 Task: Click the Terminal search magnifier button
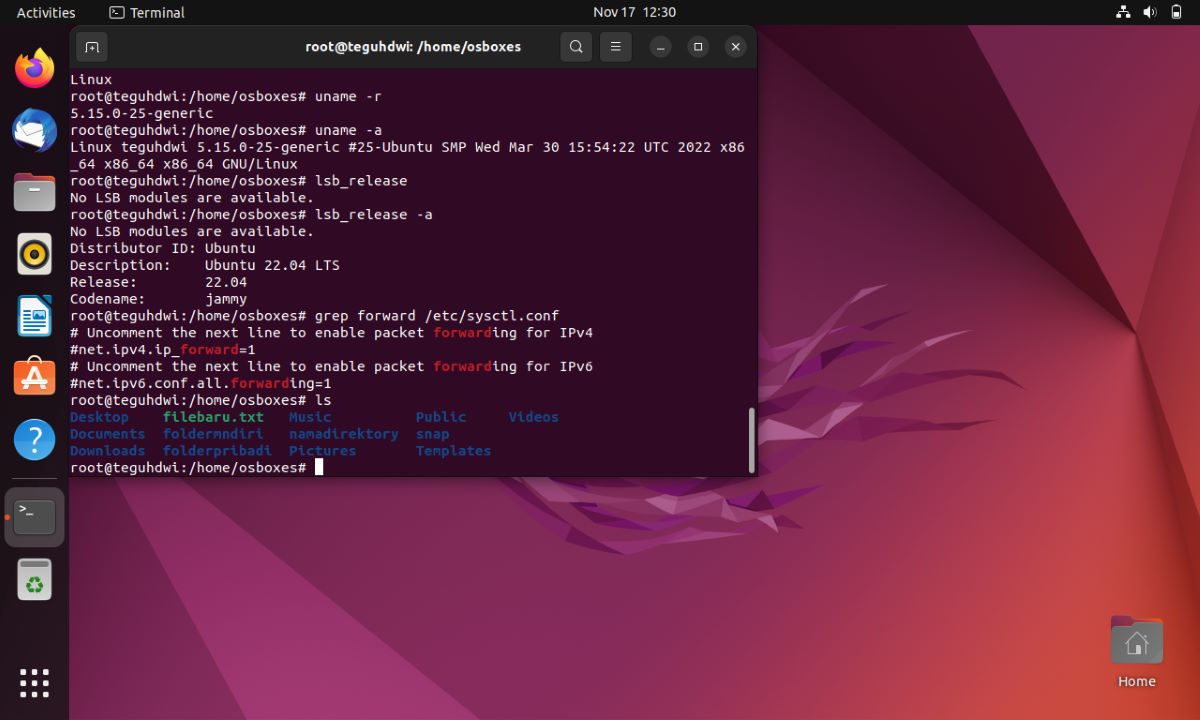point(576,46)
